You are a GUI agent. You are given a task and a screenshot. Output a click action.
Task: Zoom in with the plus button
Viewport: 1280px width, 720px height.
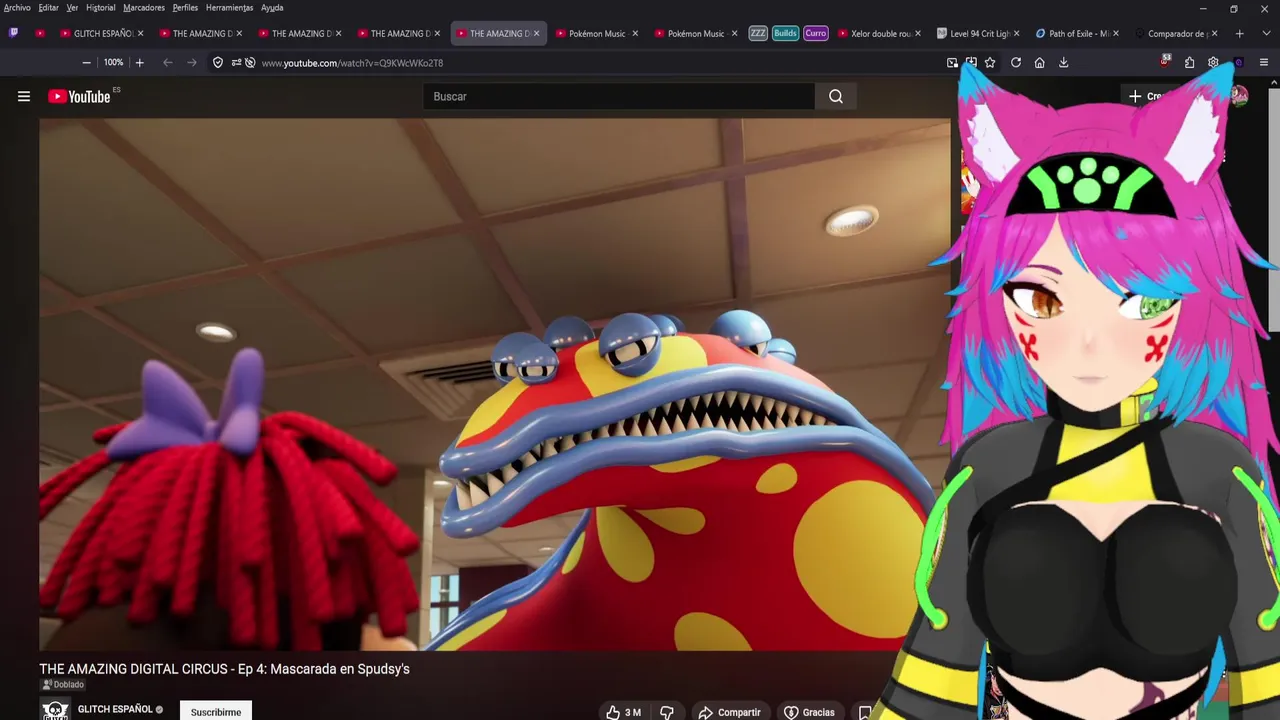pyautogui.click(x=139, y=63)
